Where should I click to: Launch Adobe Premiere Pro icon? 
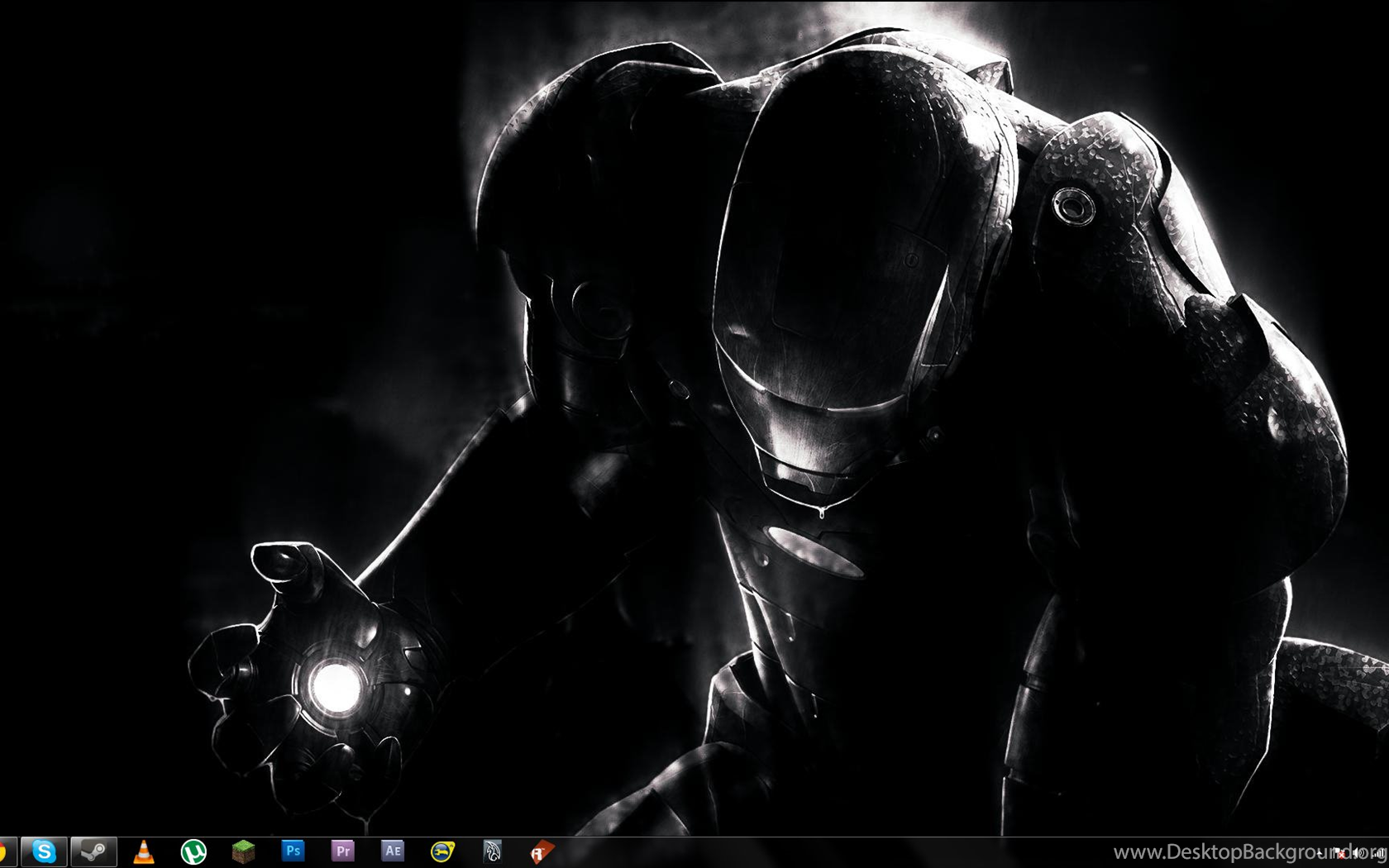click(342, 851)
